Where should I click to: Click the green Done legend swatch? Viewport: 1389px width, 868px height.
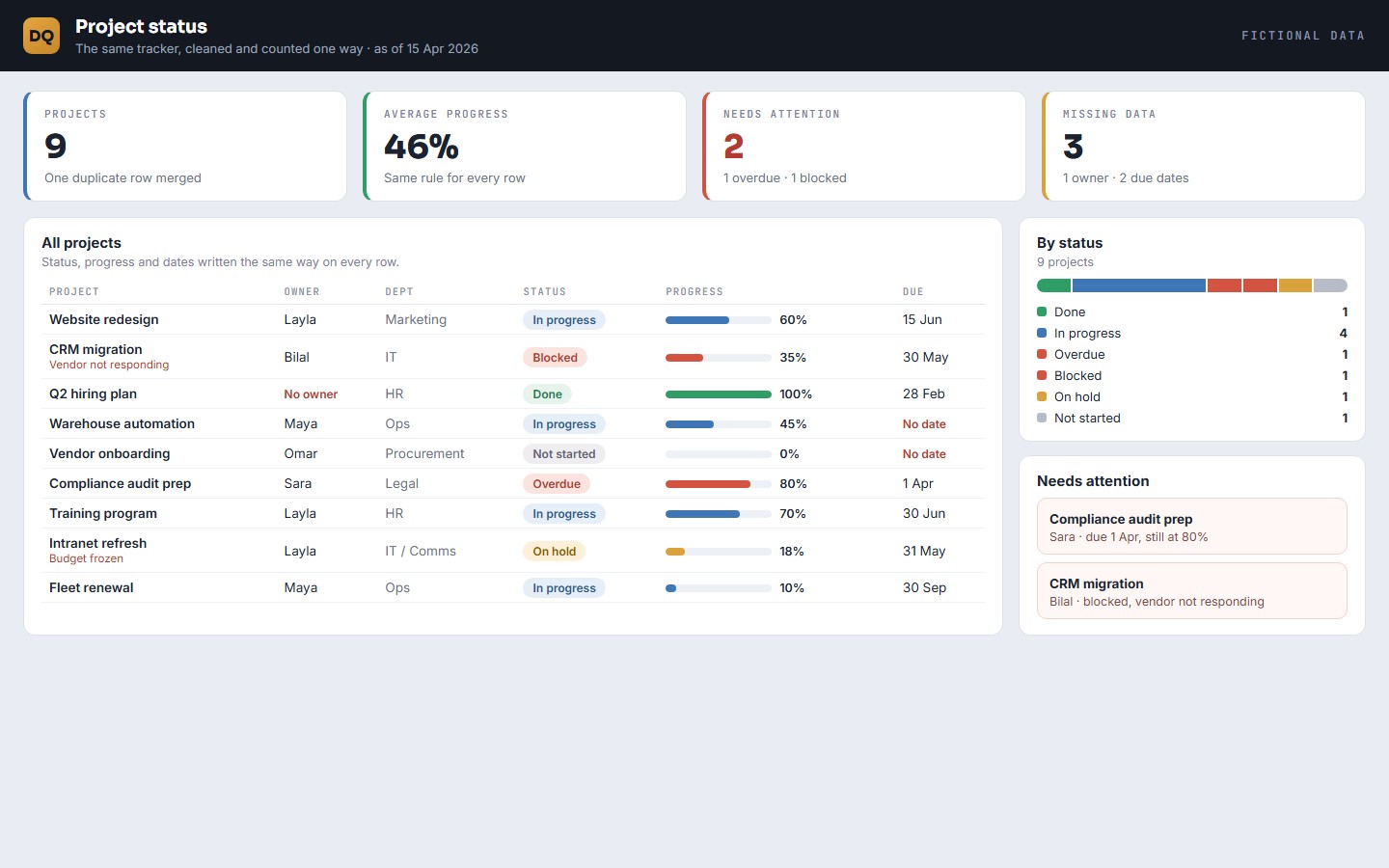click(1042, 312)
